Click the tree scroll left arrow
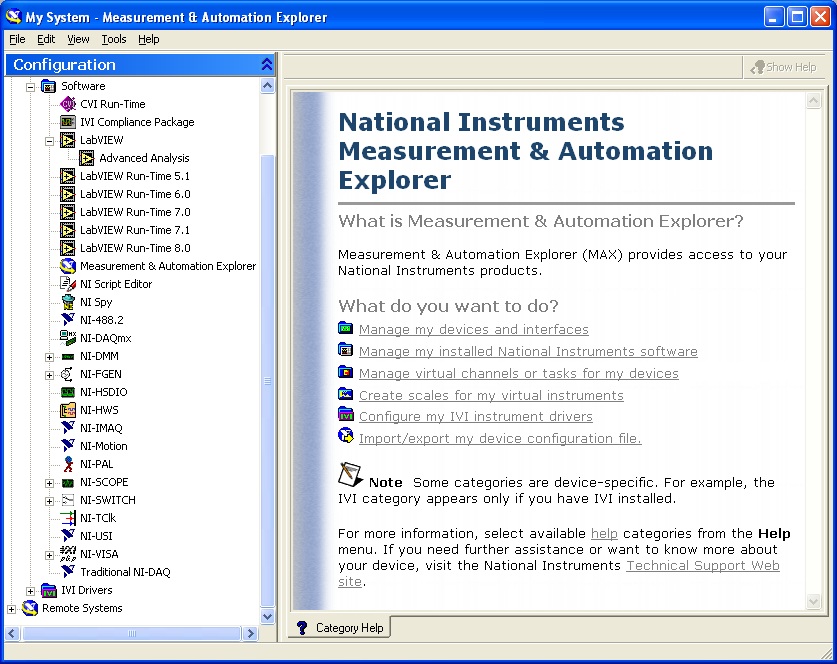 pyautogui.click(x=13, y=634)
